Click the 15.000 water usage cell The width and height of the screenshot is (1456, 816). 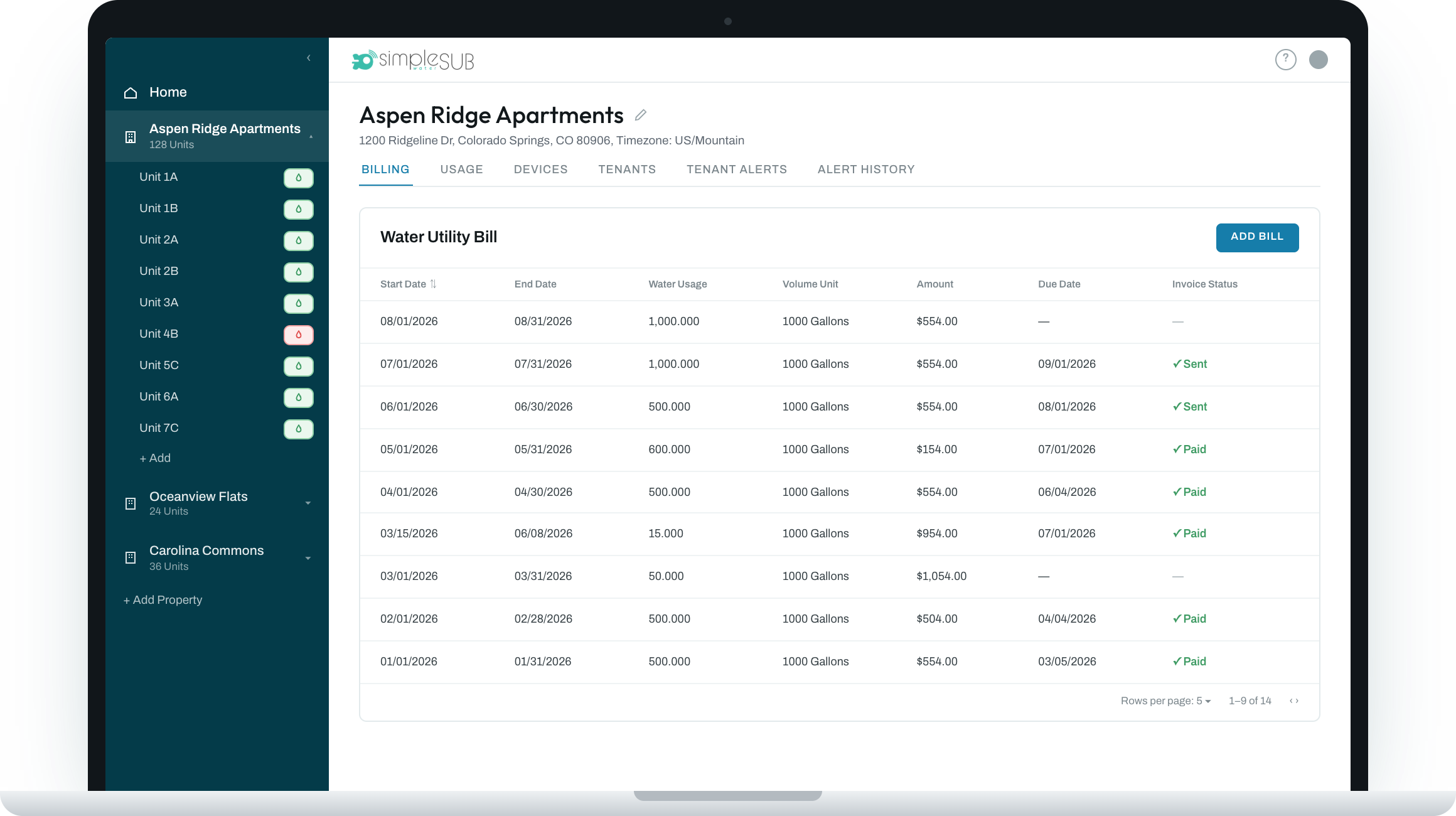(x=666, y=534)
